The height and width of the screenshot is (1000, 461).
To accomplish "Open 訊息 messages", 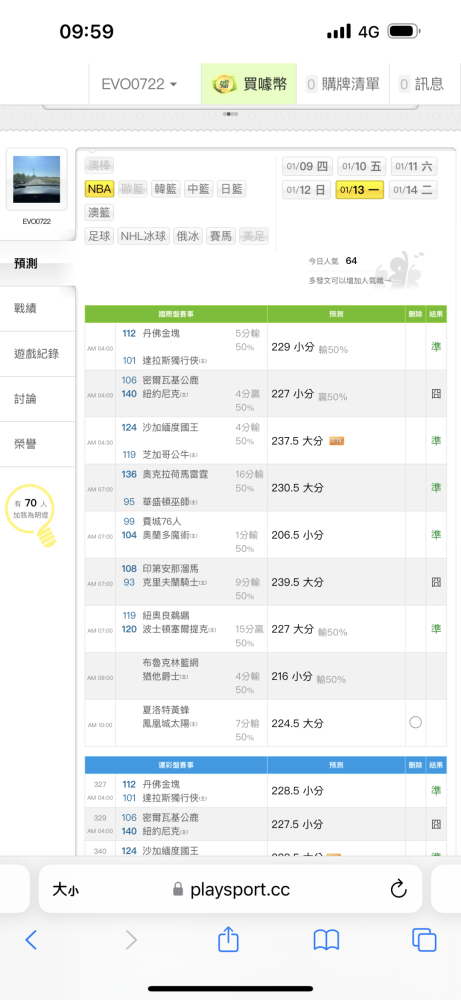I will tap(421, 84).
